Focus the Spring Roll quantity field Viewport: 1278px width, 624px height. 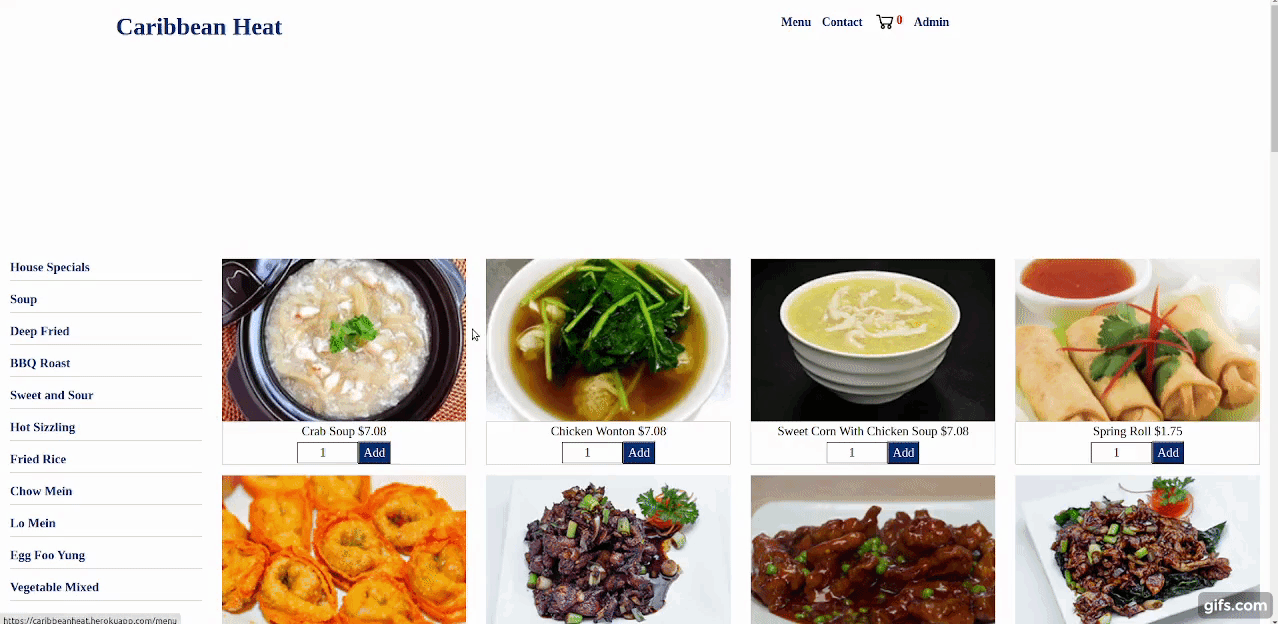point(1121,453)
